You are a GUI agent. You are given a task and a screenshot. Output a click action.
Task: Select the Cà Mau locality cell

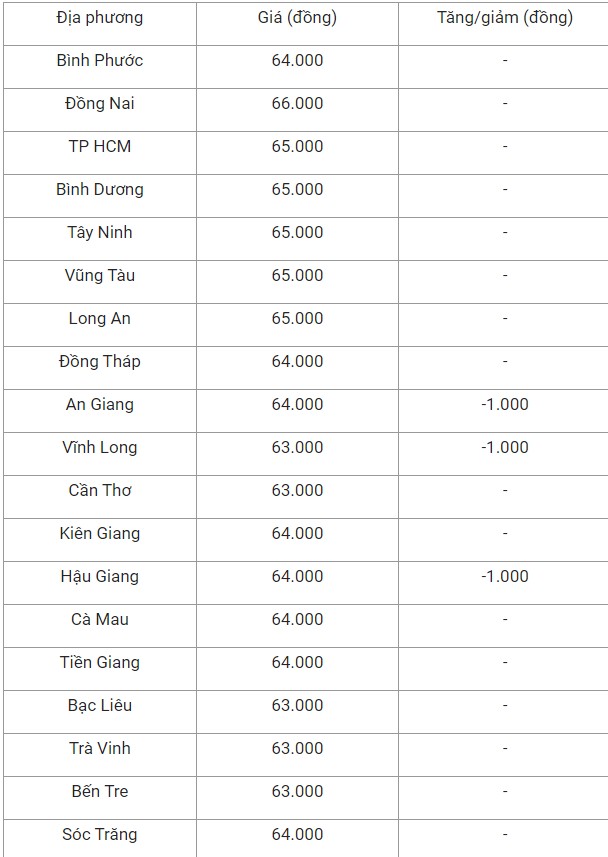tap(100, 620)
